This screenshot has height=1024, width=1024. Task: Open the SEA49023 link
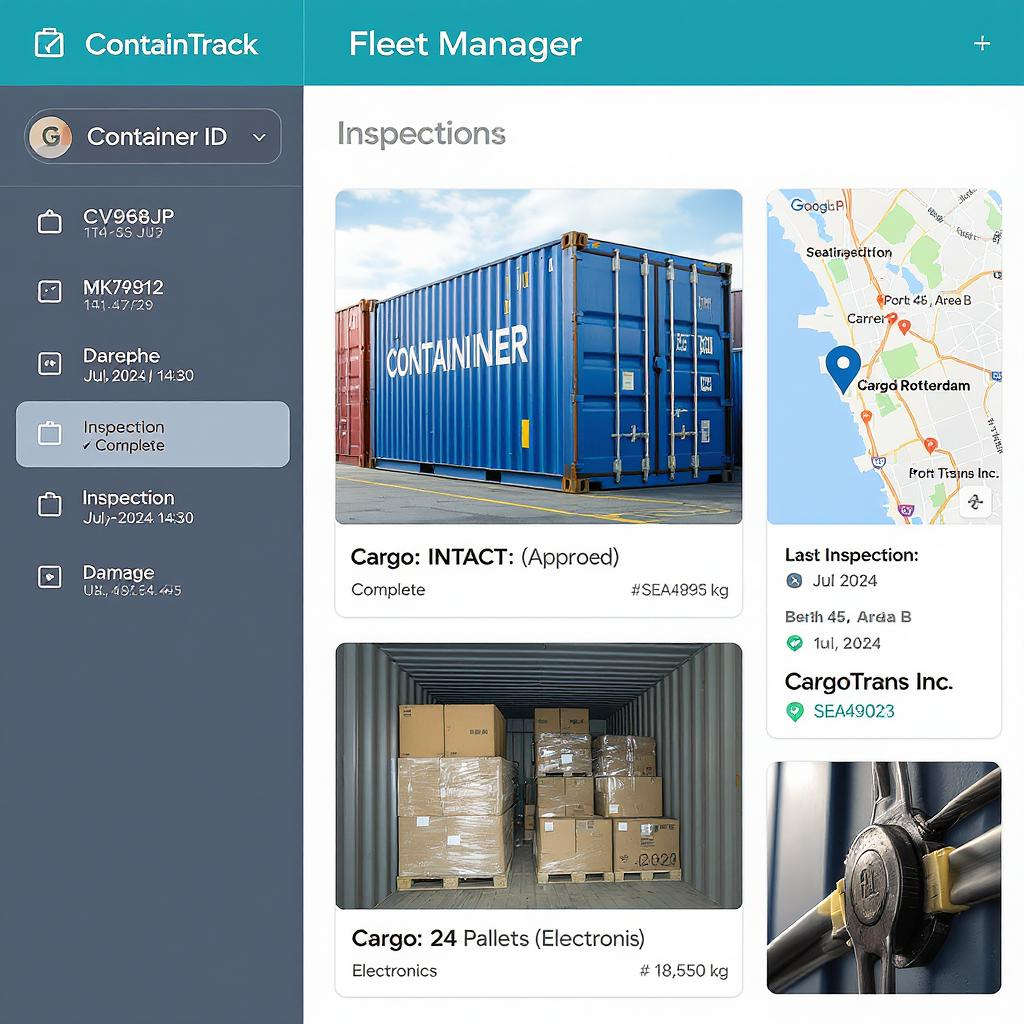(x=854, y=711)
